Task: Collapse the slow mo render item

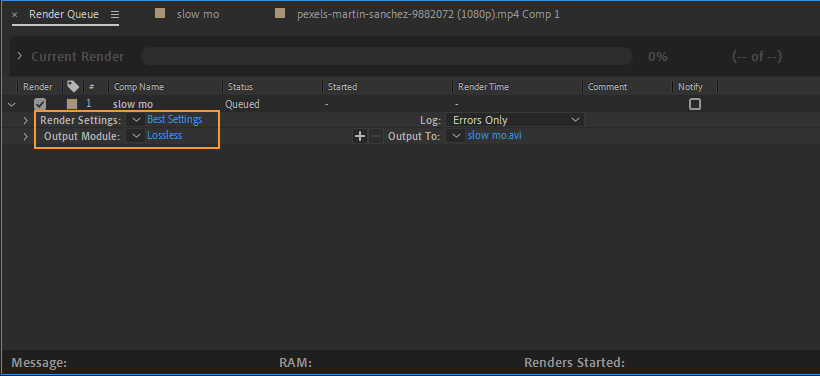Action: click(x=12, y=104)
